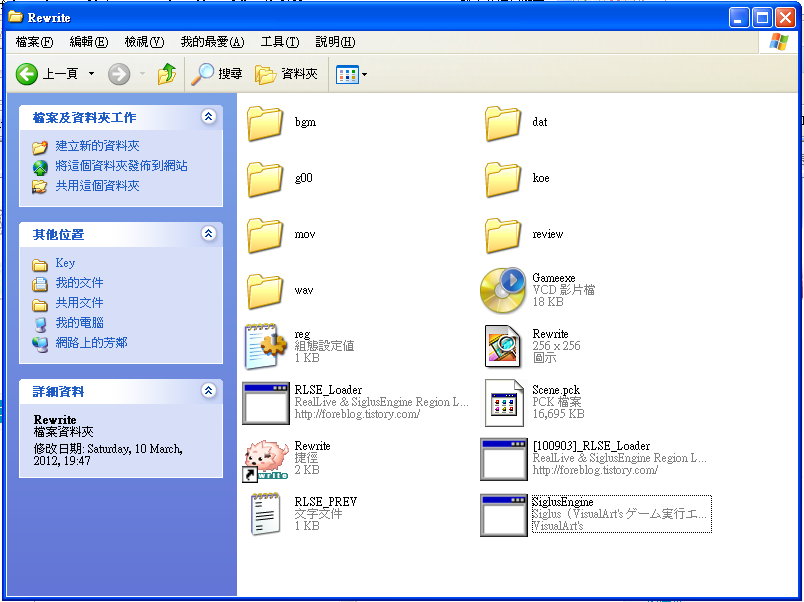Select the g00 folder icon
804x602 pixels.
pos(265,179)
